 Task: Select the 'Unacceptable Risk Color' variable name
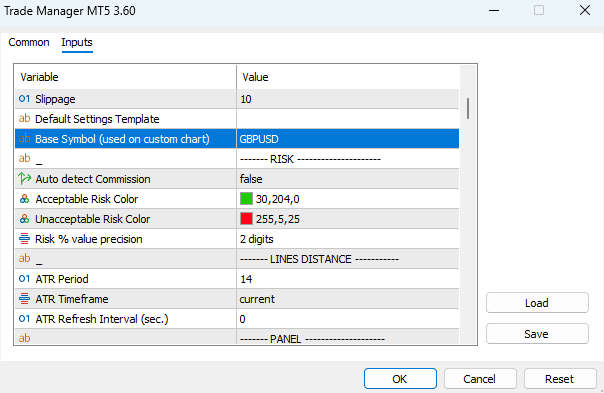[92, 219]
